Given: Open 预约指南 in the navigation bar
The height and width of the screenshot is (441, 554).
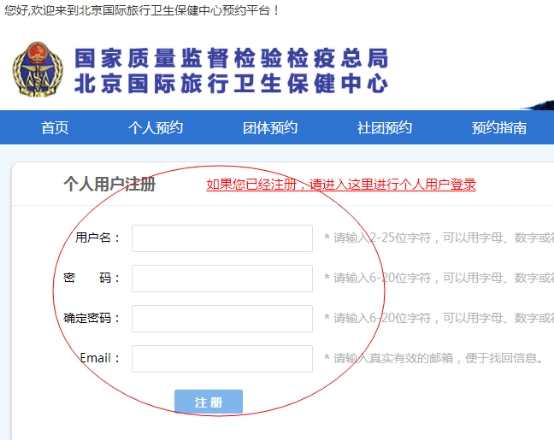Looking at the screenshot, I should click(499, 128).
